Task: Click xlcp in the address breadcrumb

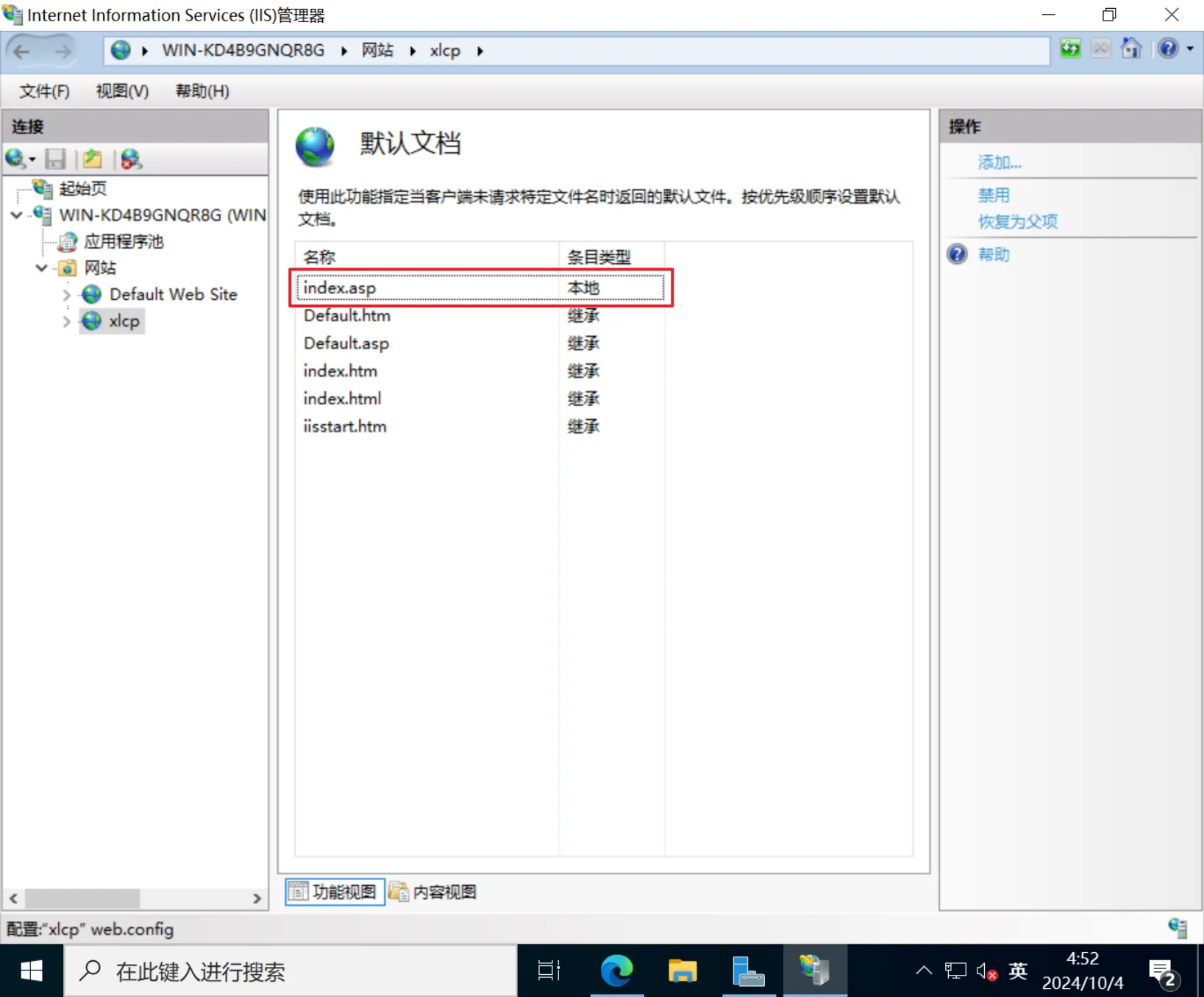Action: coord(445,51)
